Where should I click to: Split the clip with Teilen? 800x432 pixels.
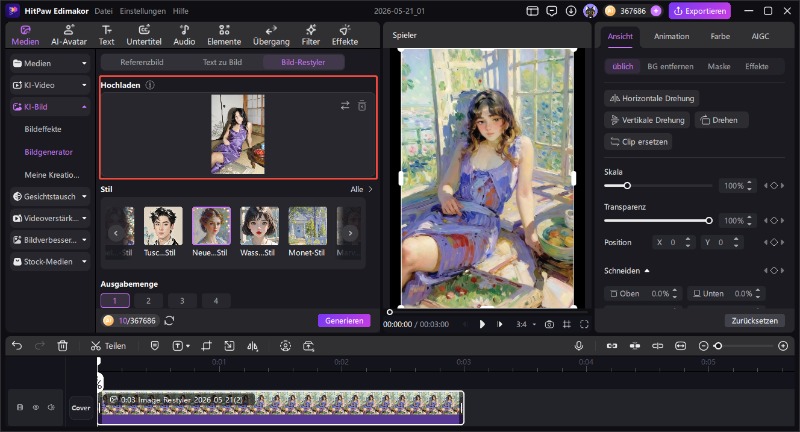click(108, 346)
